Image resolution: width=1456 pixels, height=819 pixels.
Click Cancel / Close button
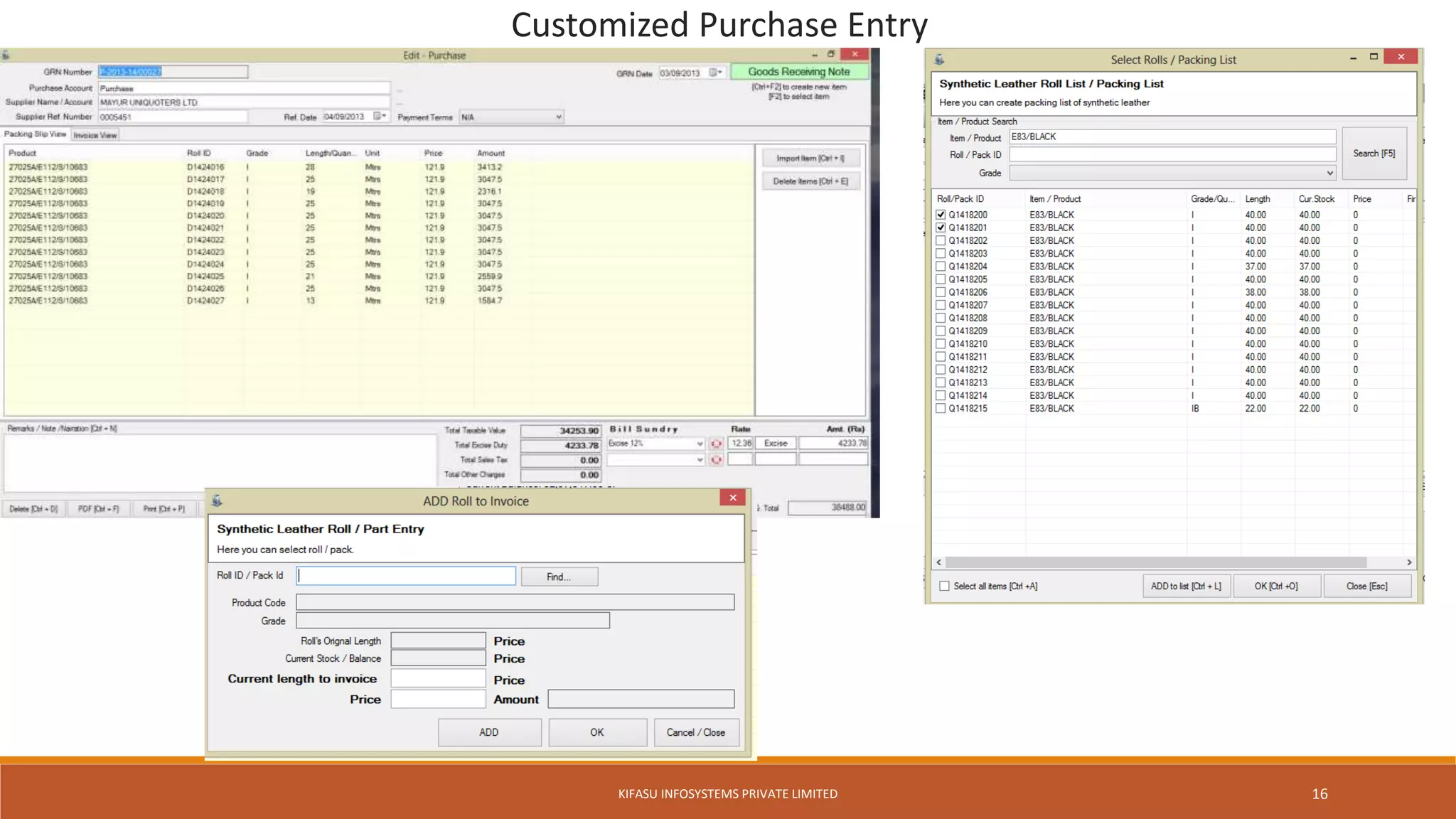tap(696, 732)
